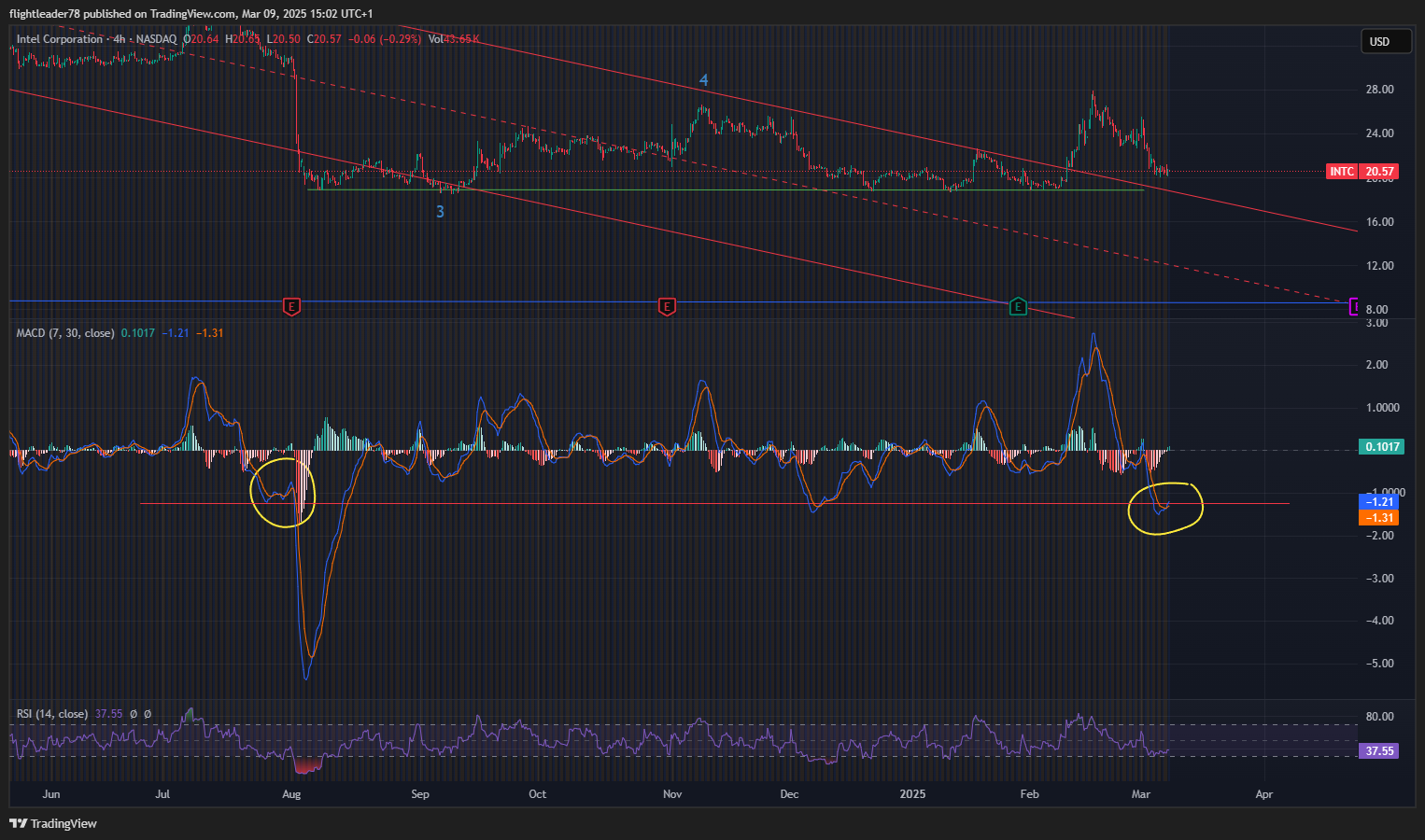This screenshot has width=1425, height=840.
Task: Click the orange -1.31 signal axis label
Action: (1379, 518)
